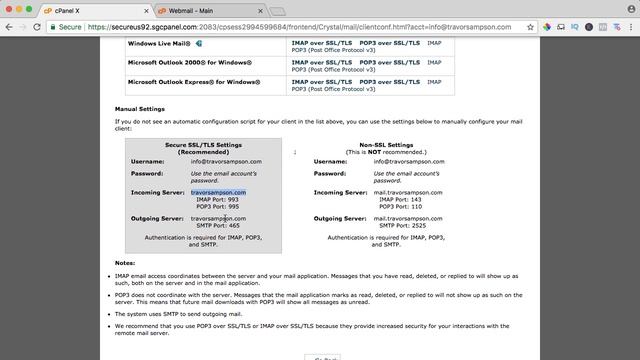Image resolution: width=640 pixels, height=360 pixels.
Task: Close the Webmail - Main tab
Action: tap(260, 11)
